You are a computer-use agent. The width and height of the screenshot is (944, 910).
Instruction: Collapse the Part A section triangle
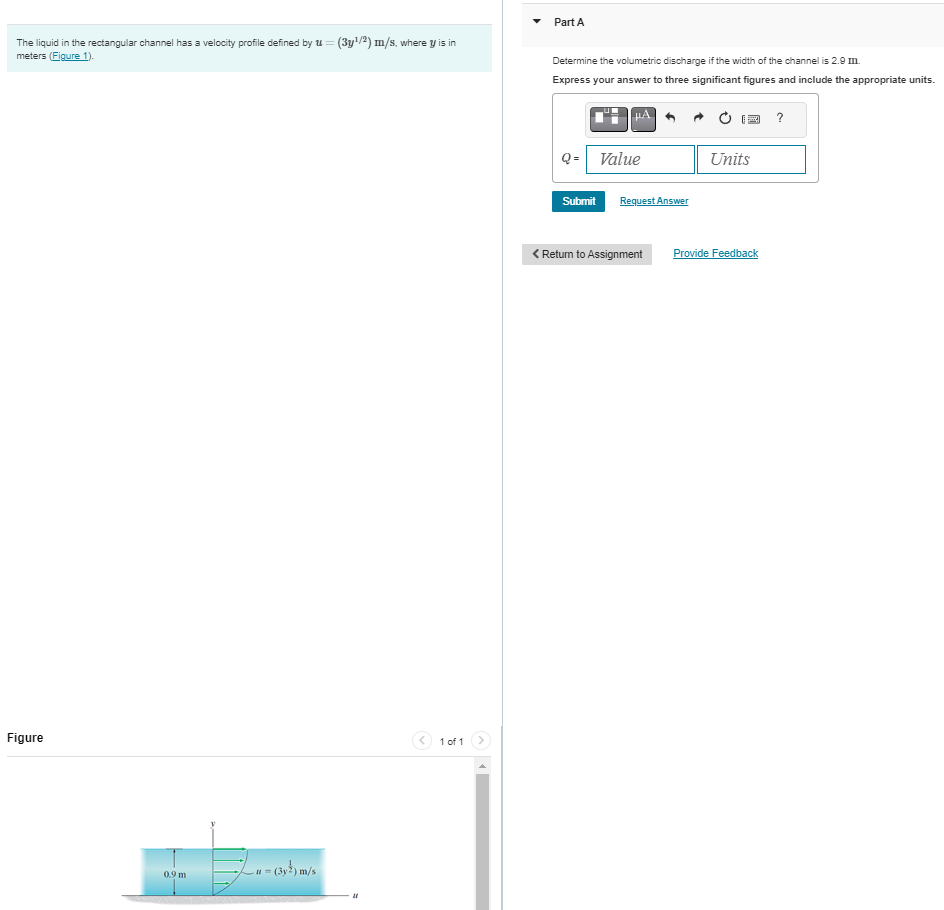click(537, 22)
